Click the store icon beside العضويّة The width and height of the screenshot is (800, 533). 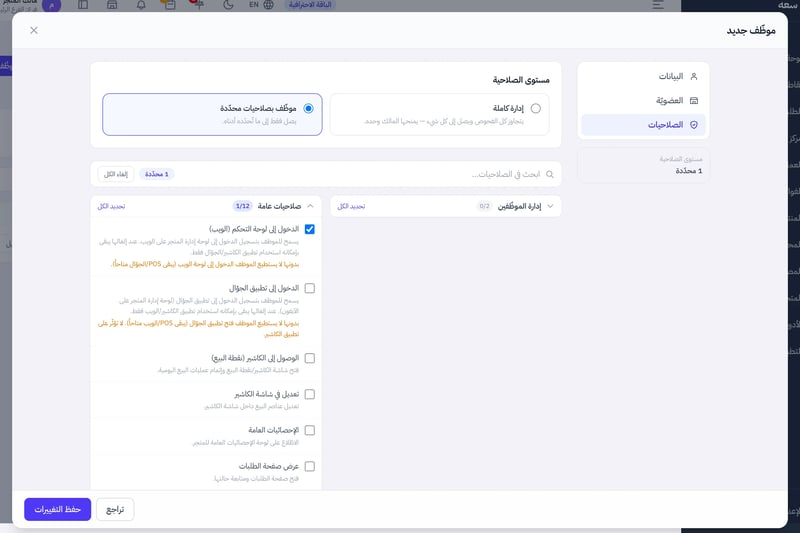tap(694, 100)
